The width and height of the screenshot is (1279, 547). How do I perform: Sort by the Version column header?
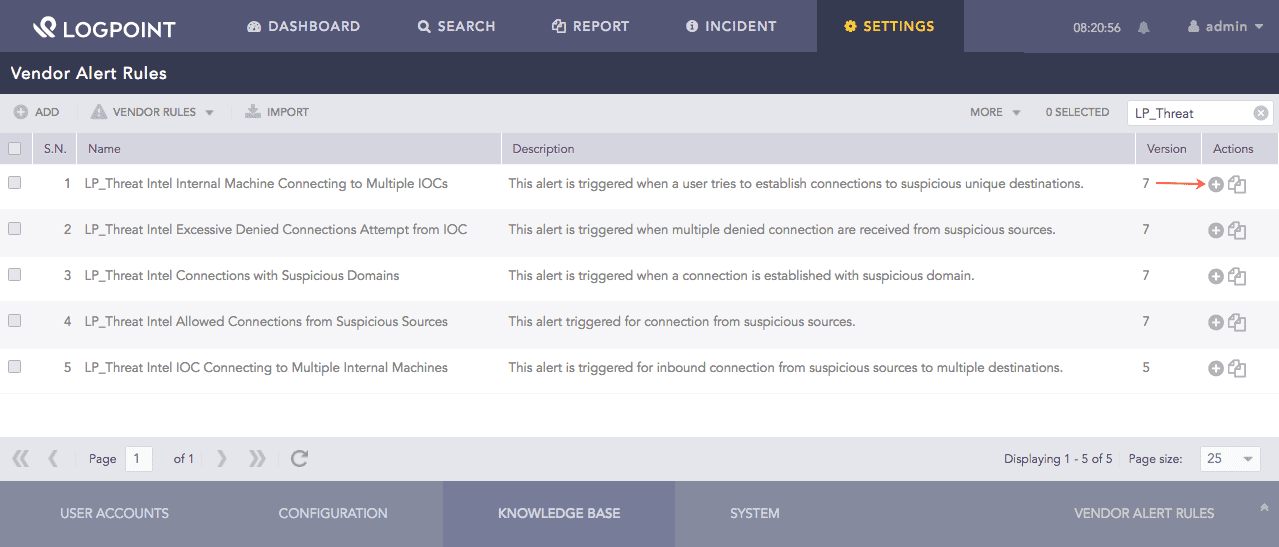tap(1166, 148)
